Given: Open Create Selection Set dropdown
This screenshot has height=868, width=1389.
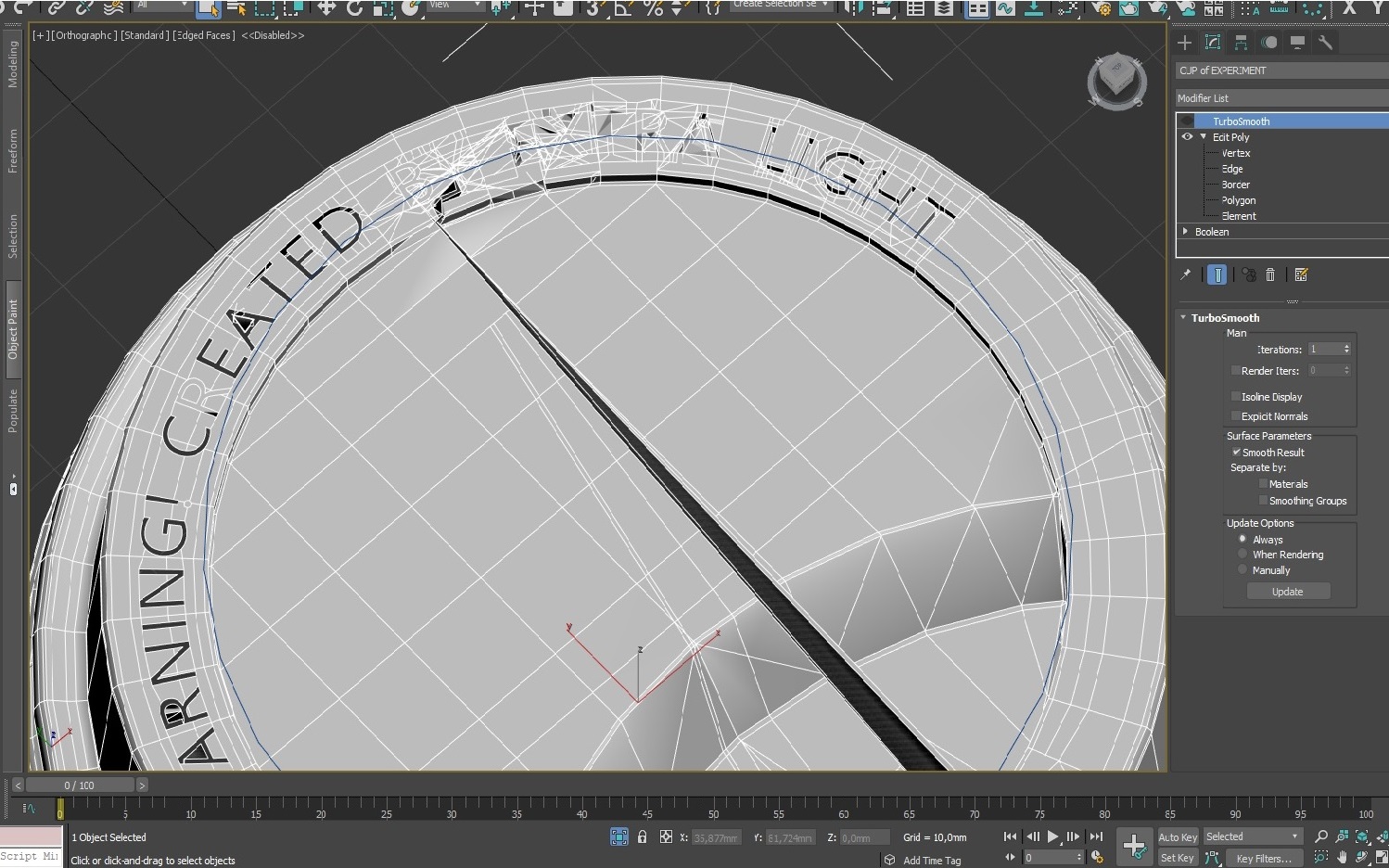Looking at the screenshot, I should click(x=783, y=5).
